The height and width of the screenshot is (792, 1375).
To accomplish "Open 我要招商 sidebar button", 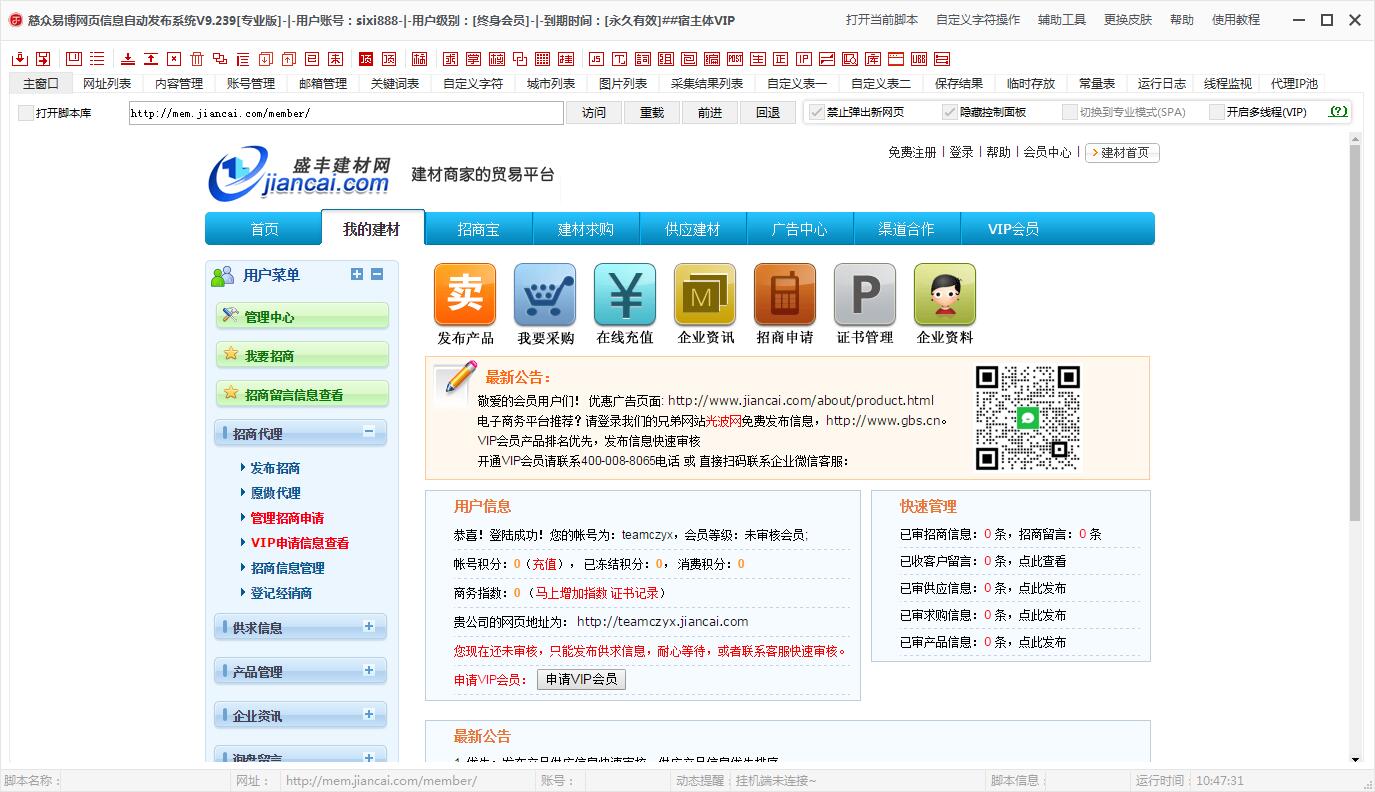I will [x=302, y=355].
